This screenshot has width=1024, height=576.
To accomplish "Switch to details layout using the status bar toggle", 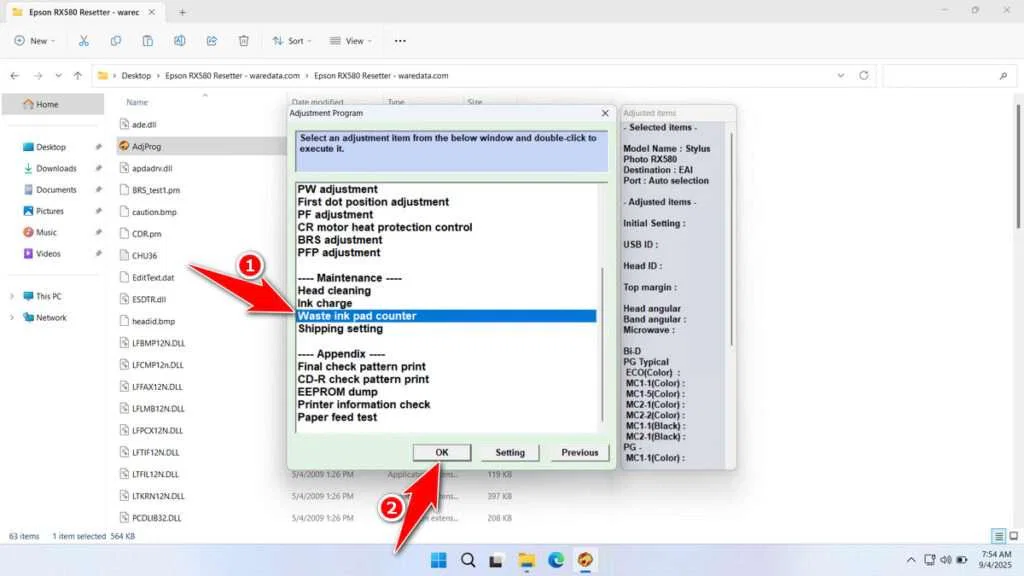I will pos(996,536).
